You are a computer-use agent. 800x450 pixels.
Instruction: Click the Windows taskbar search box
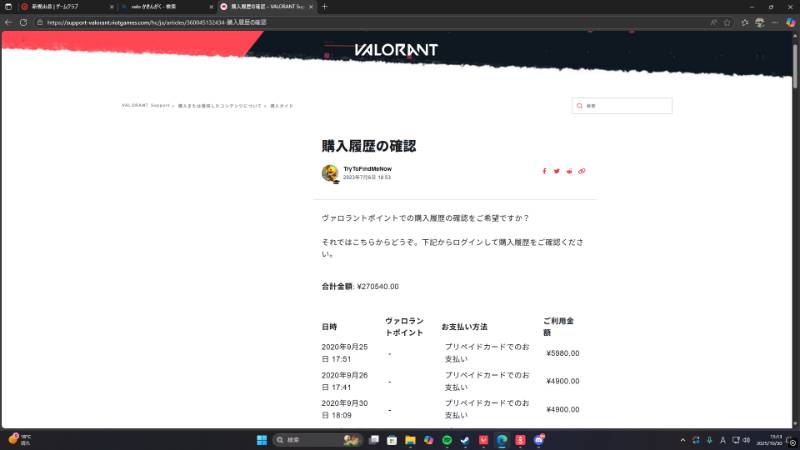[x=316, y=440]
